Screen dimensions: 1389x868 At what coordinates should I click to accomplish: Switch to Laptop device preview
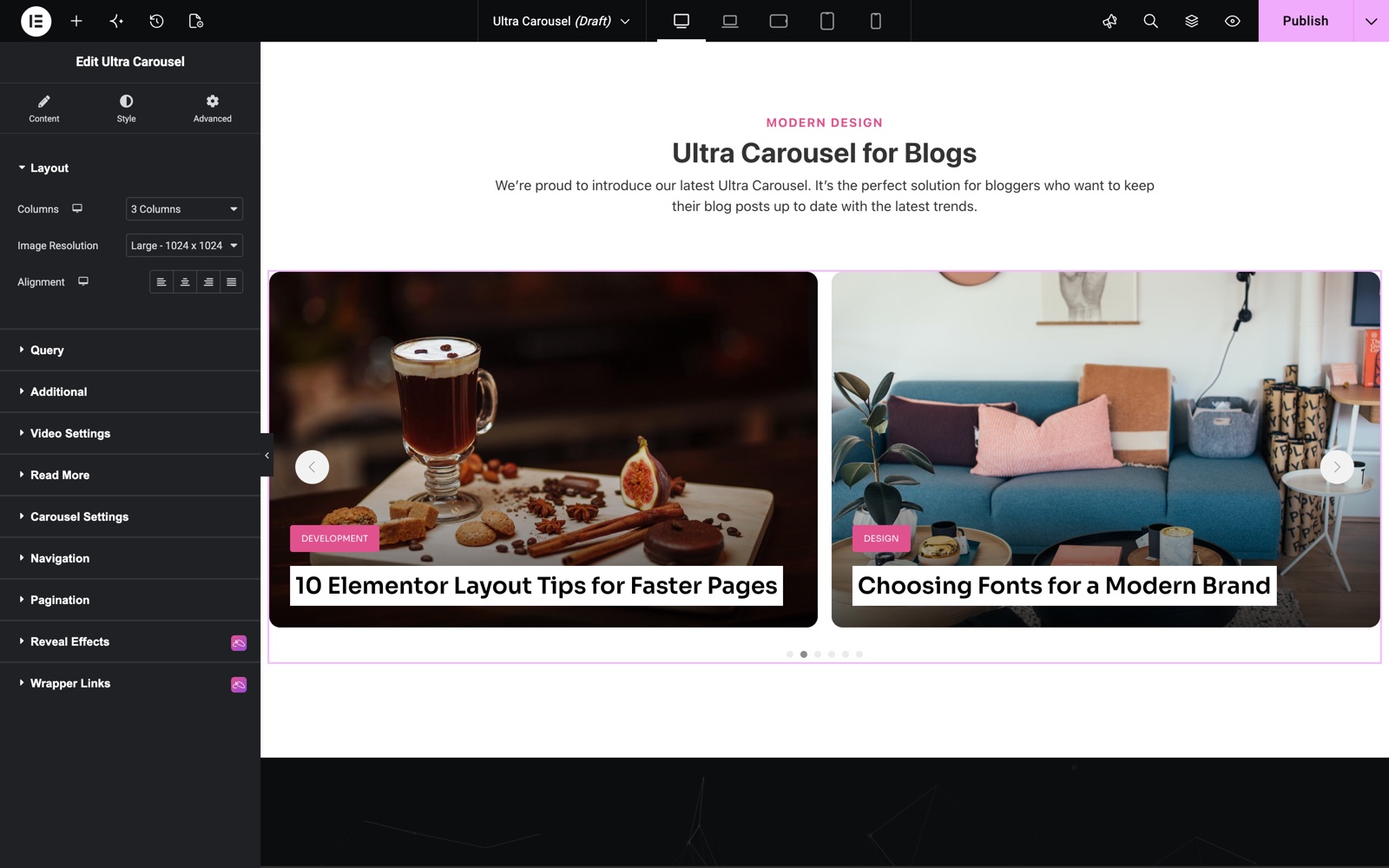[x=730, y=21]
